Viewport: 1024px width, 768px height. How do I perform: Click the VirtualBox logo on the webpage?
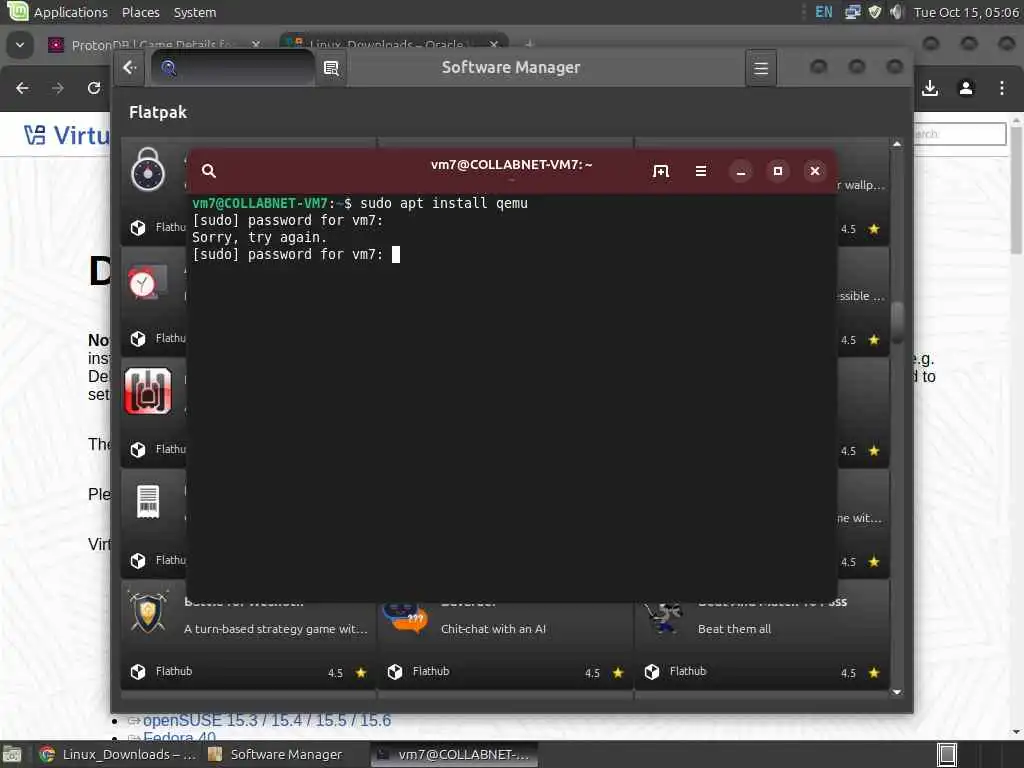[x=67, y=135]
